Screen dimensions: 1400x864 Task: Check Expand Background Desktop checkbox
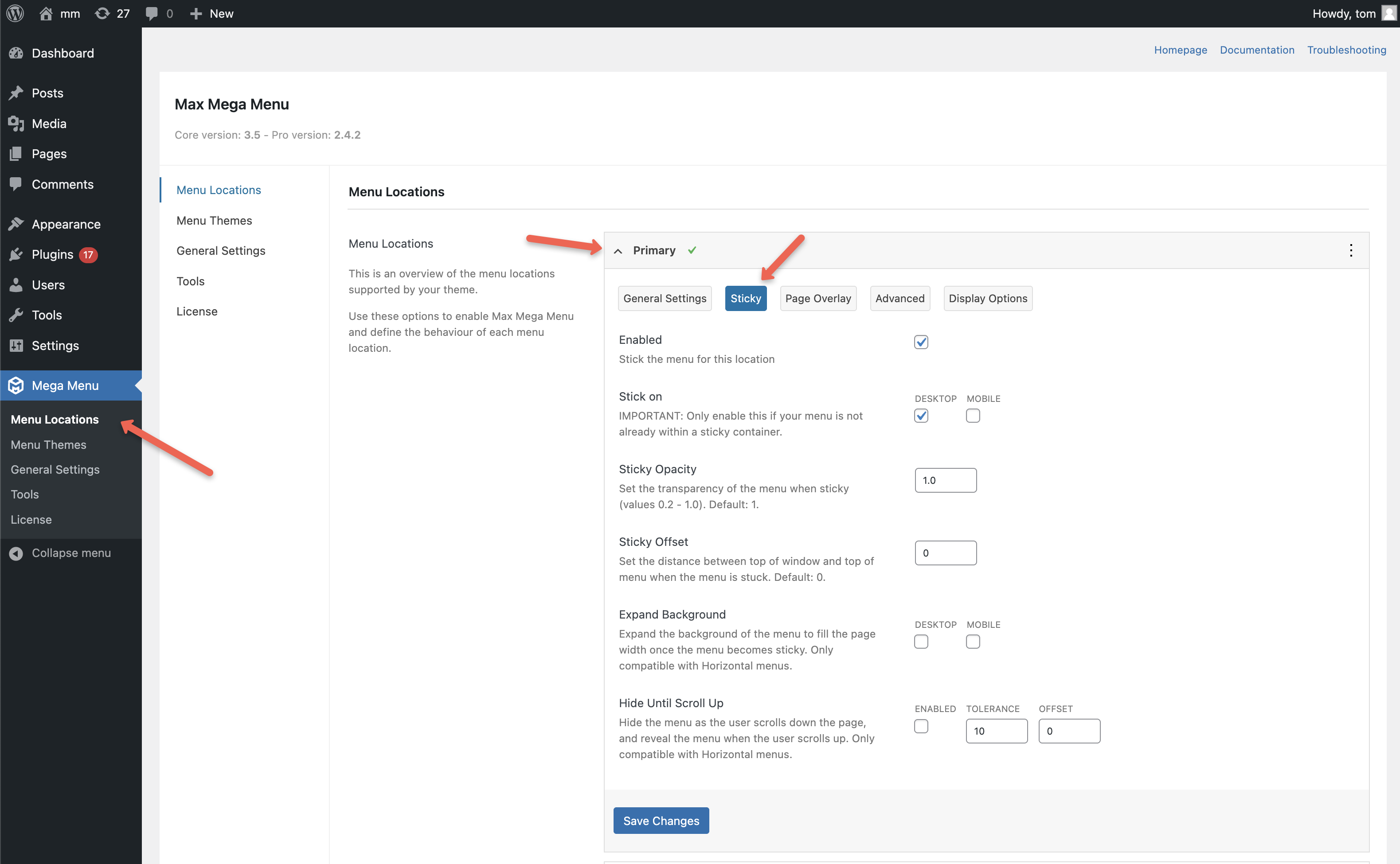click(920, 642)
